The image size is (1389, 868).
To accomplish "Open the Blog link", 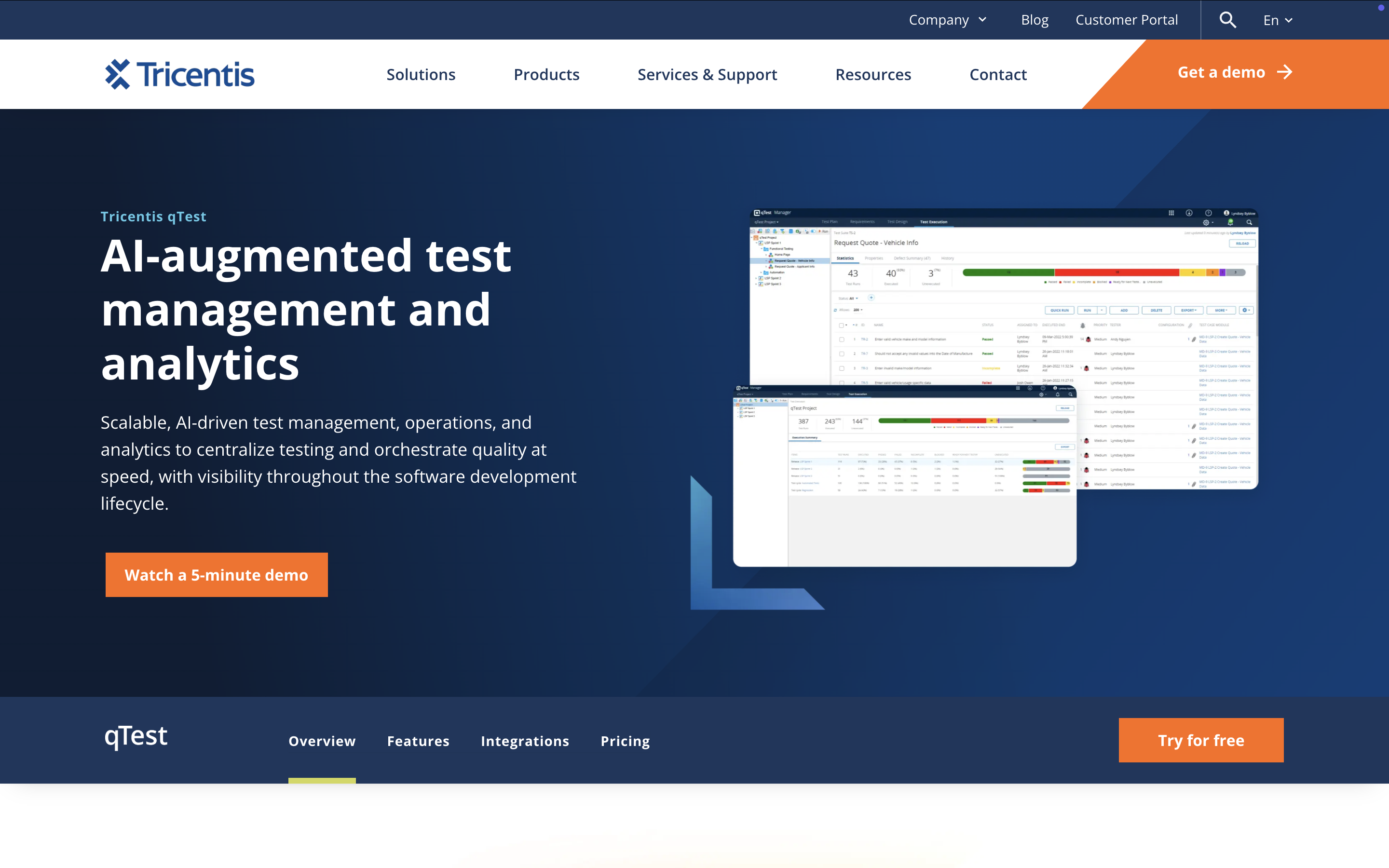I will (1035, 20).
